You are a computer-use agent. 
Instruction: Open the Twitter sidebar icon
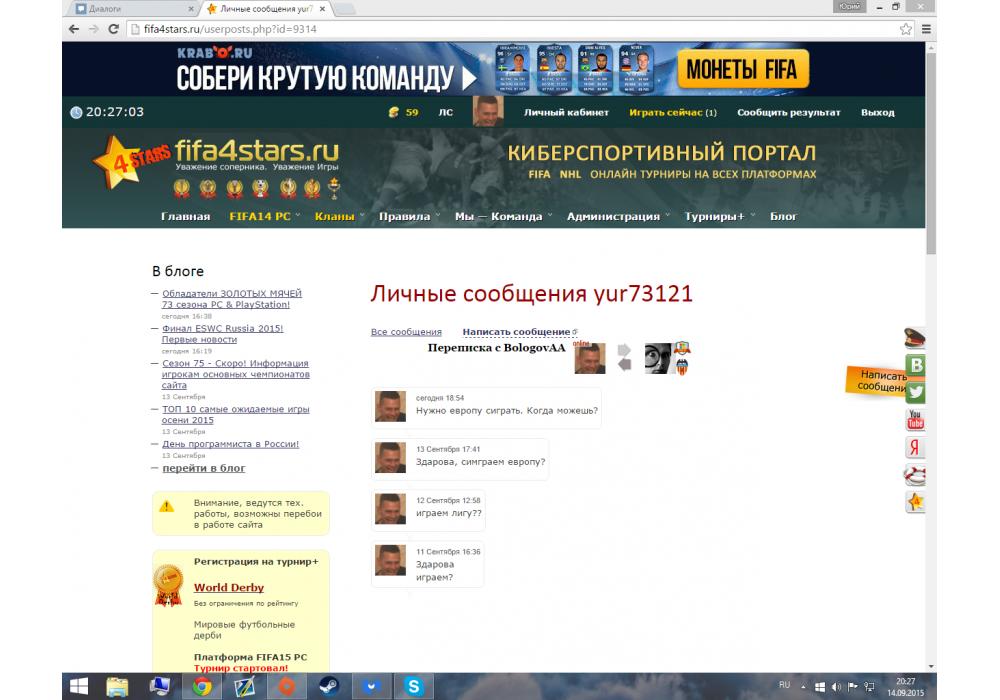[916, 392]
